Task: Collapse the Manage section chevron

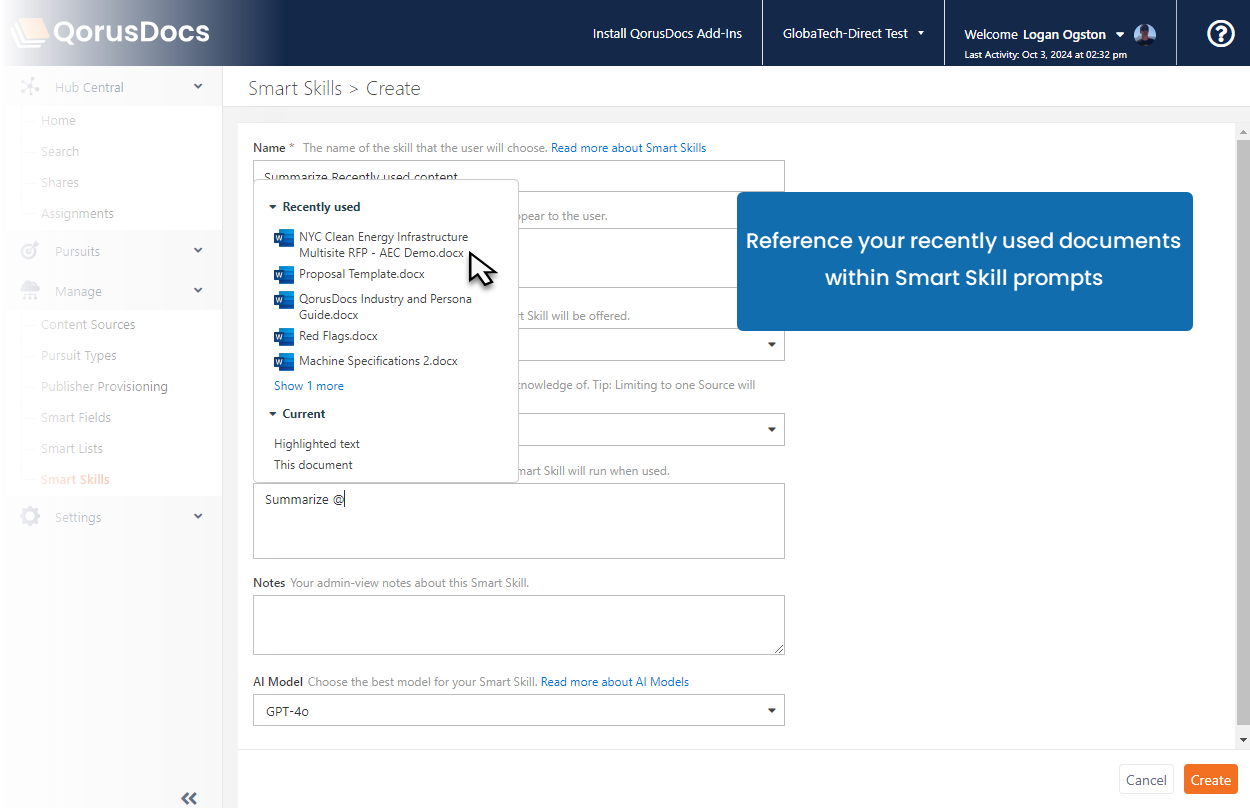Action: 198,290
